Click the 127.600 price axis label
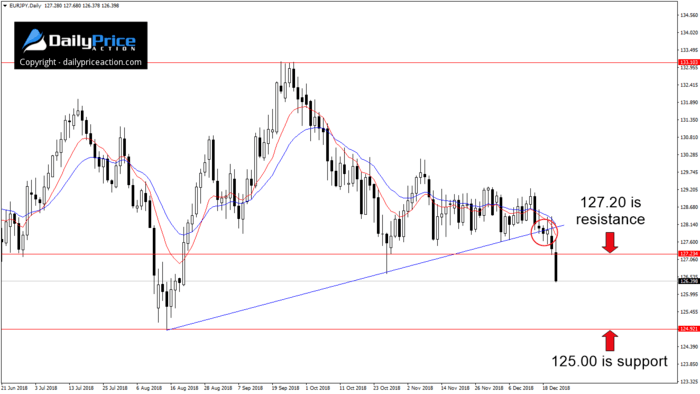This screenshot has height=394, width=700. click(x=689, y=242)
